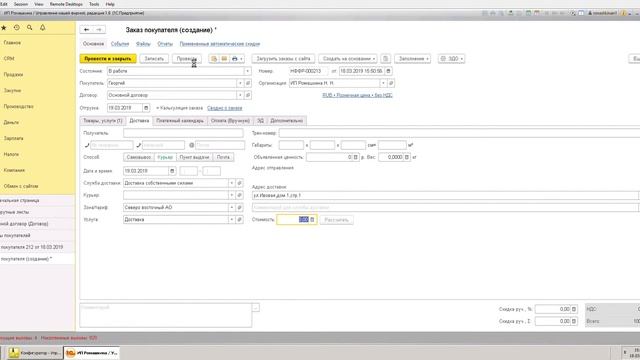Open the Tools menu

tap(94, 4)
